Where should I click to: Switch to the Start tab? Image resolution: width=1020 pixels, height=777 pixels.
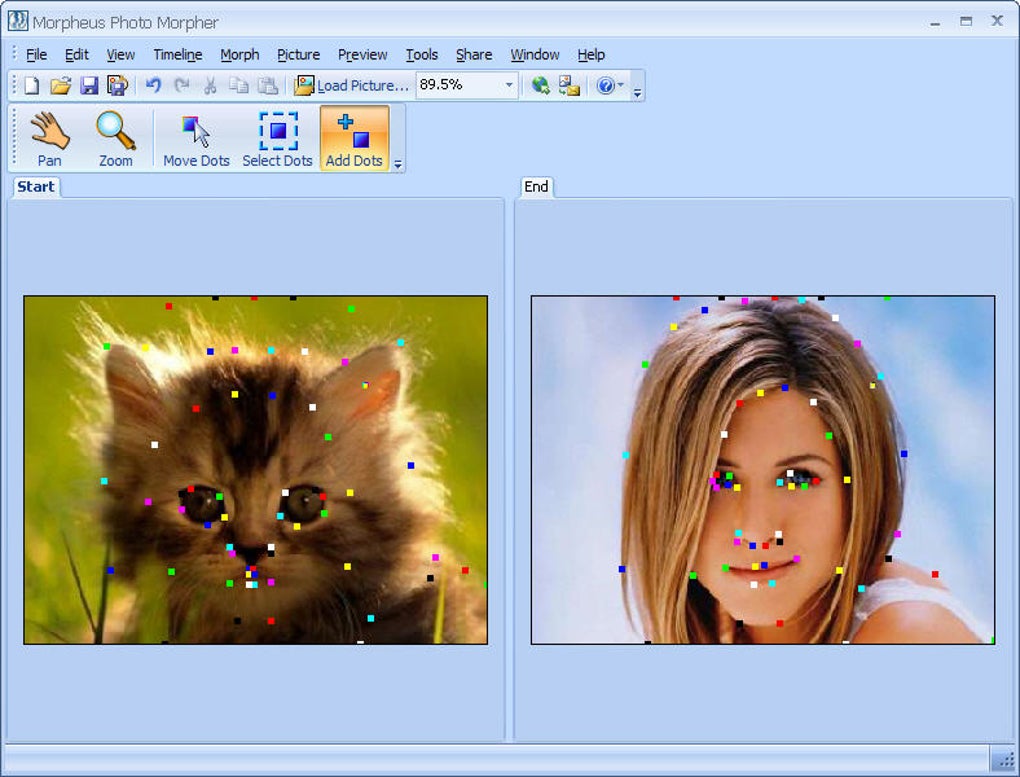36,187
